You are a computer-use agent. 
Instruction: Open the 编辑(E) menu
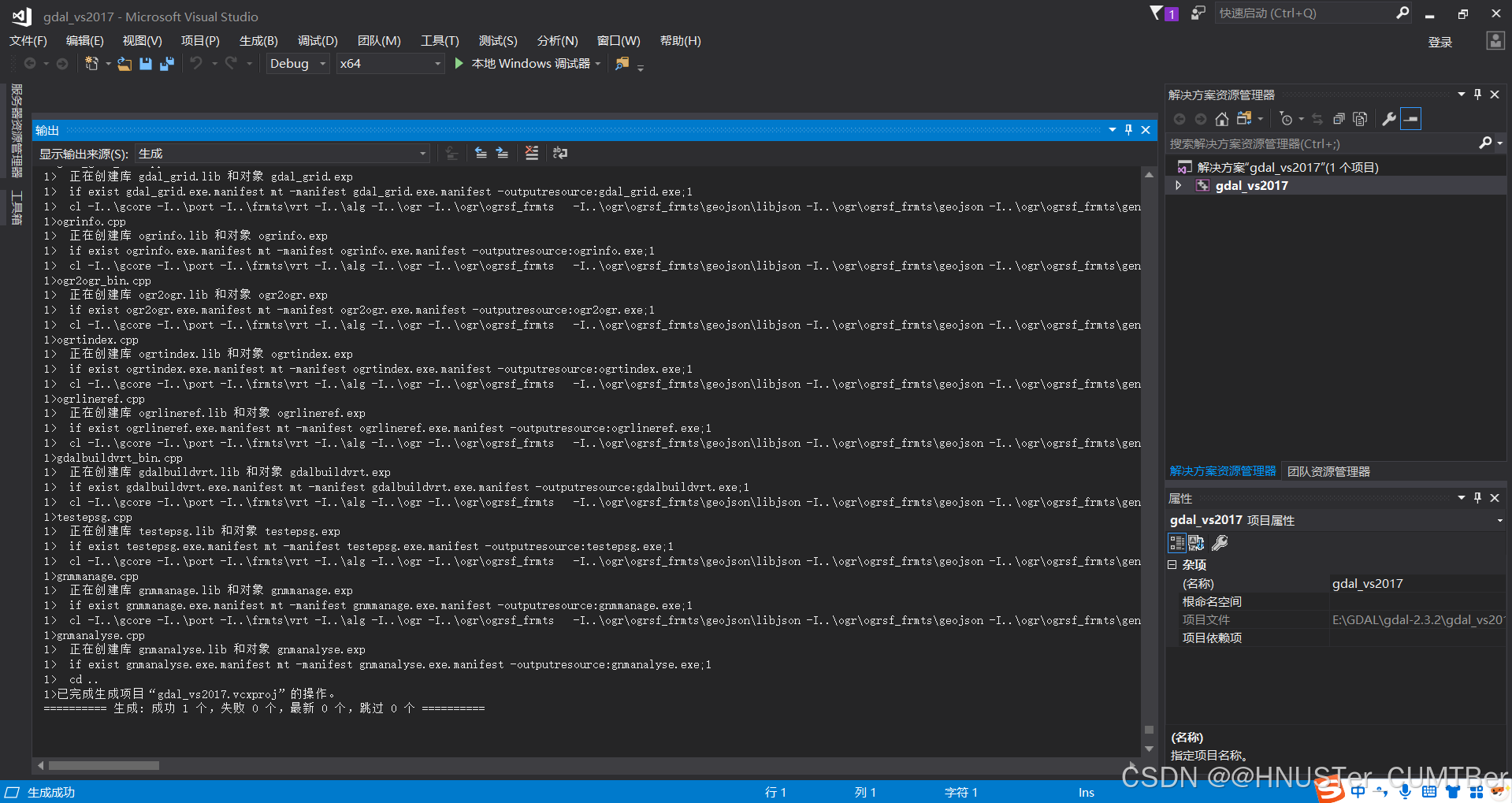click(85, 41)
